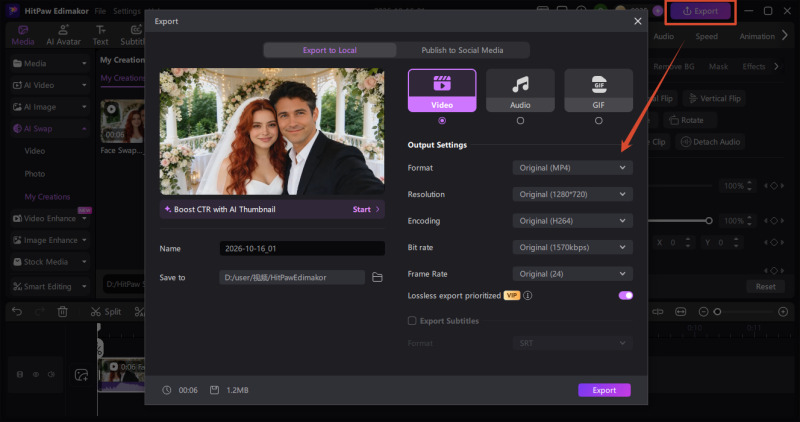Click the Undo arrow in the timeline toolbar
The image size is (800, 422).
click(17, 311)
